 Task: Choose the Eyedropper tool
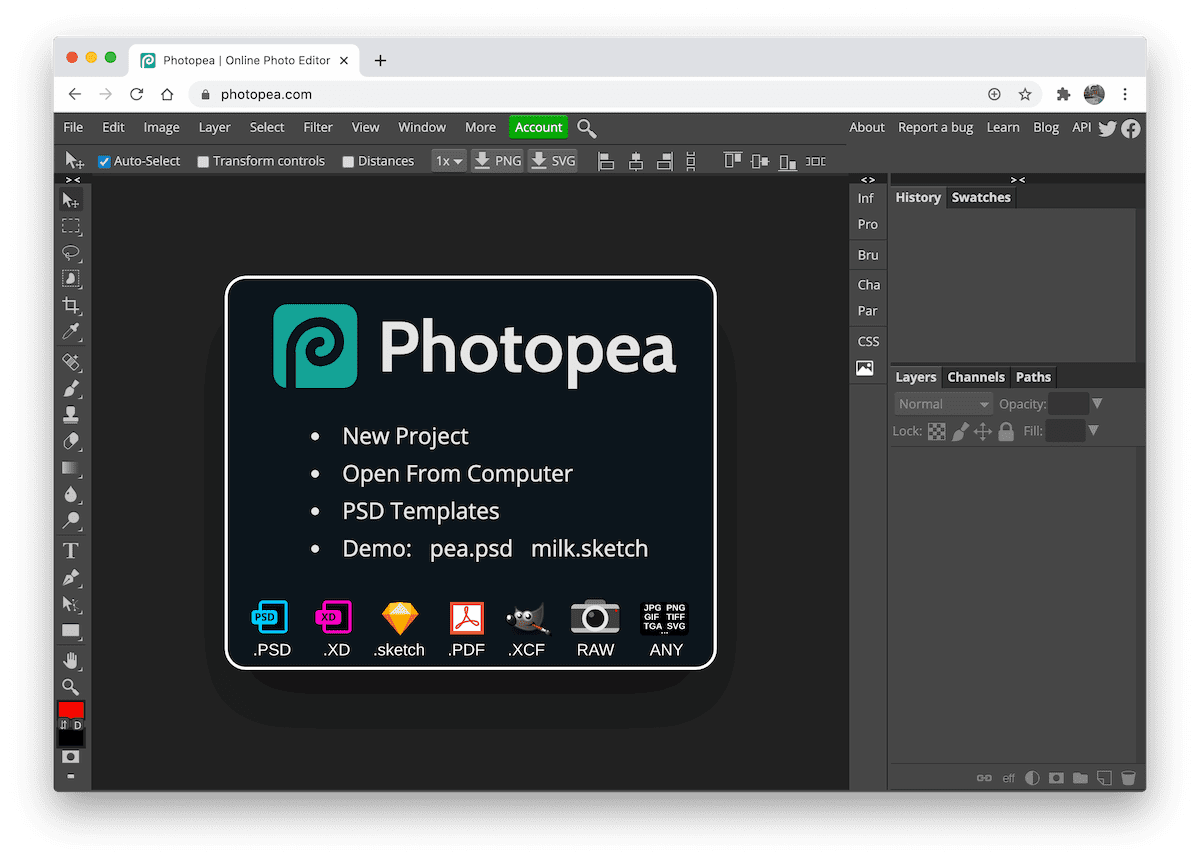[71, 332]
